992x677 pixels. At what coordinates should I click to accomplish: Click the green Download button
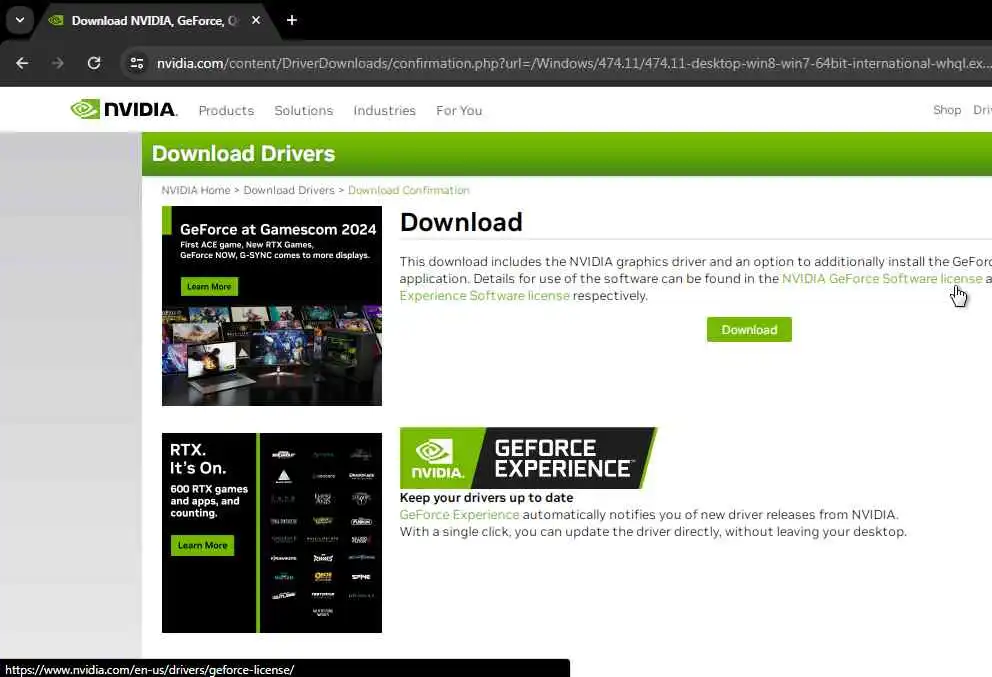(749, 330)
